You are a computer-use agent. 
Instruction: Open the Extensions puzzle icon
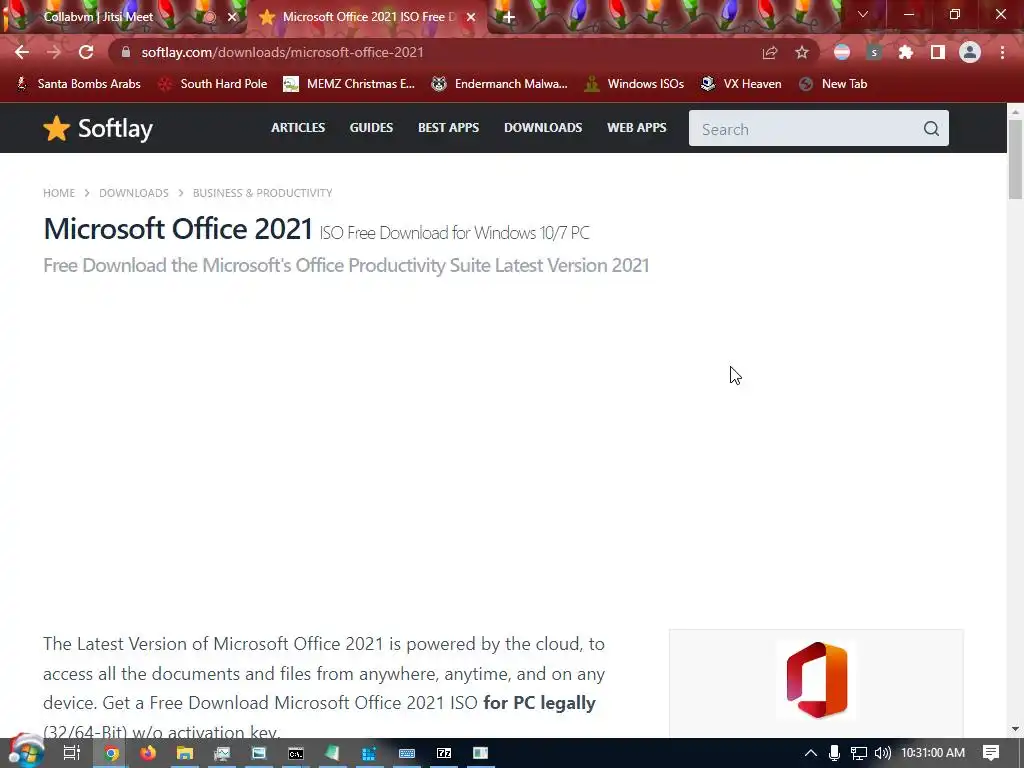click(906, 52)
